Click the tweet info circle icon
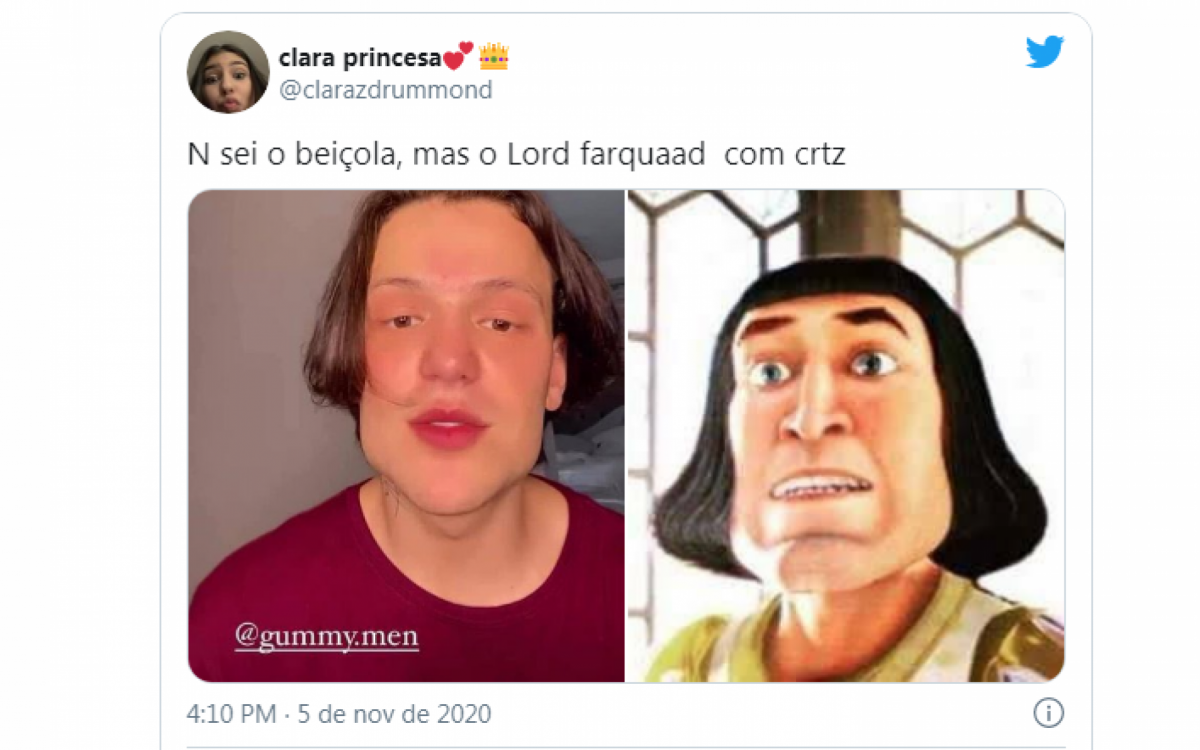 (x=1048, y=713)
